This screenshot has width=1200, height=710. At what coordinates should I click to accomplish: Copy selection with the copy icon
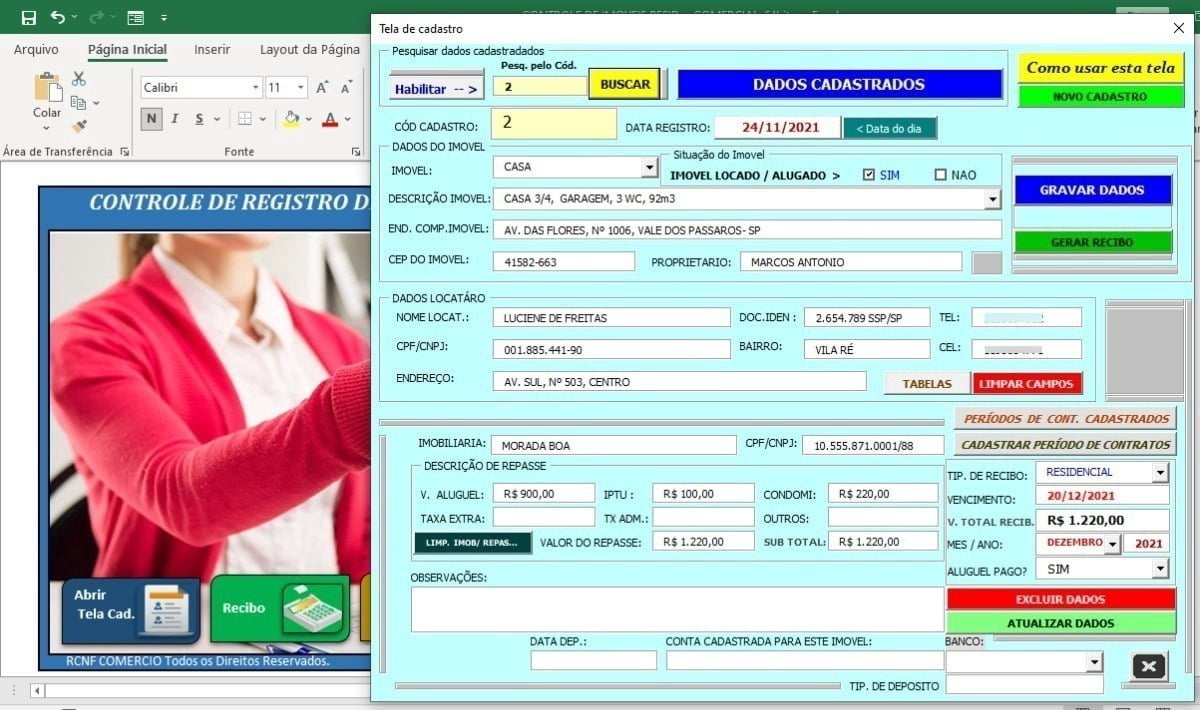click(x=79, y=102)
